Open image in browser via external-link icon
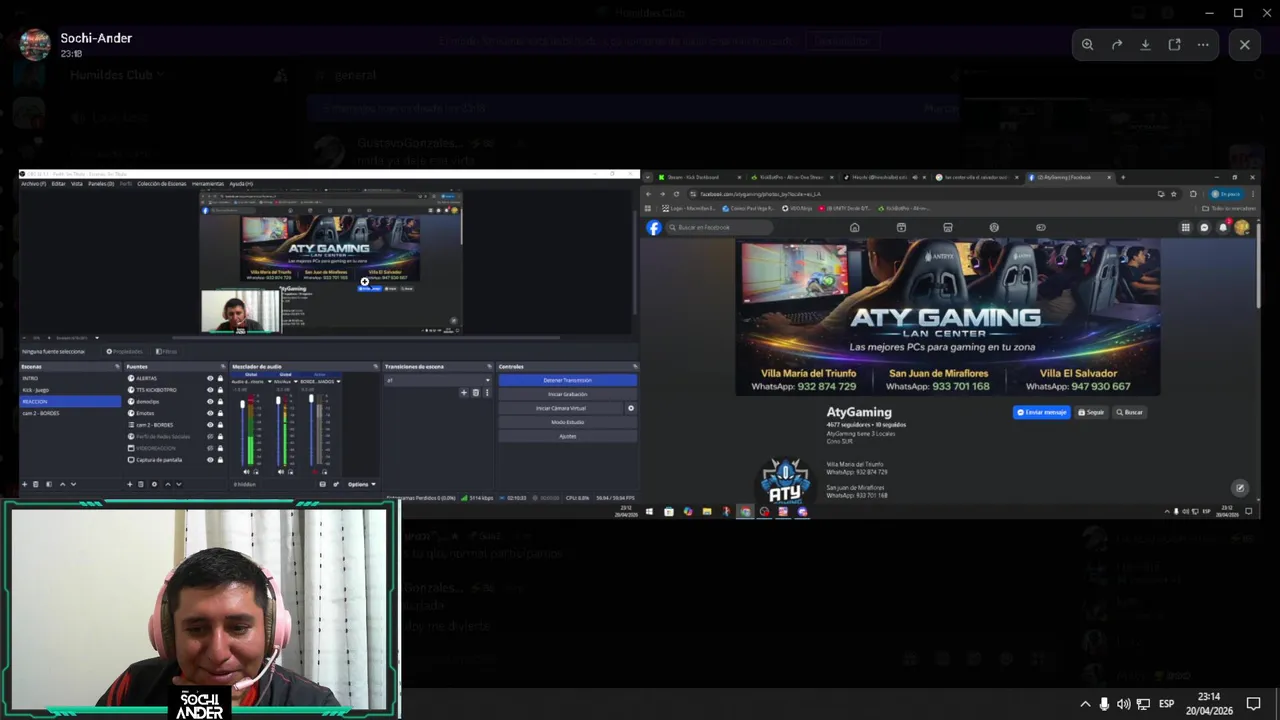The height and width of the screenshot is (720, 1280). click(x=1174, y=45)
